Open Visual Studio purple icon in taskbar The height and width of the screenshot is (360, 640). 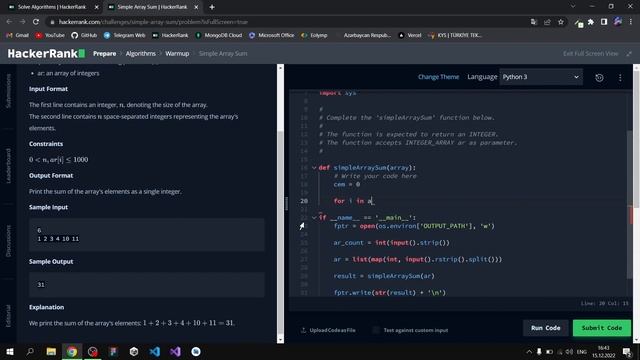click(x=175, y=351)
